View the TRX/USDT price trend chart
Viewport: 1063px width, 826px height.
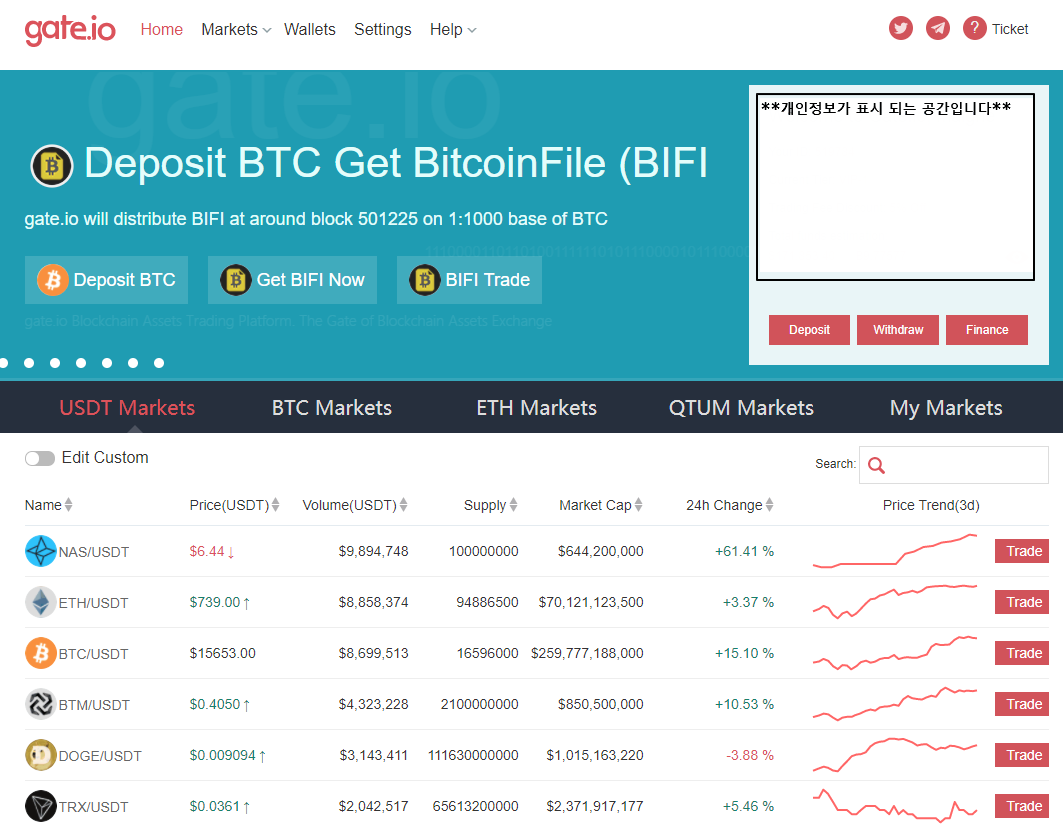tap(895, 806)
